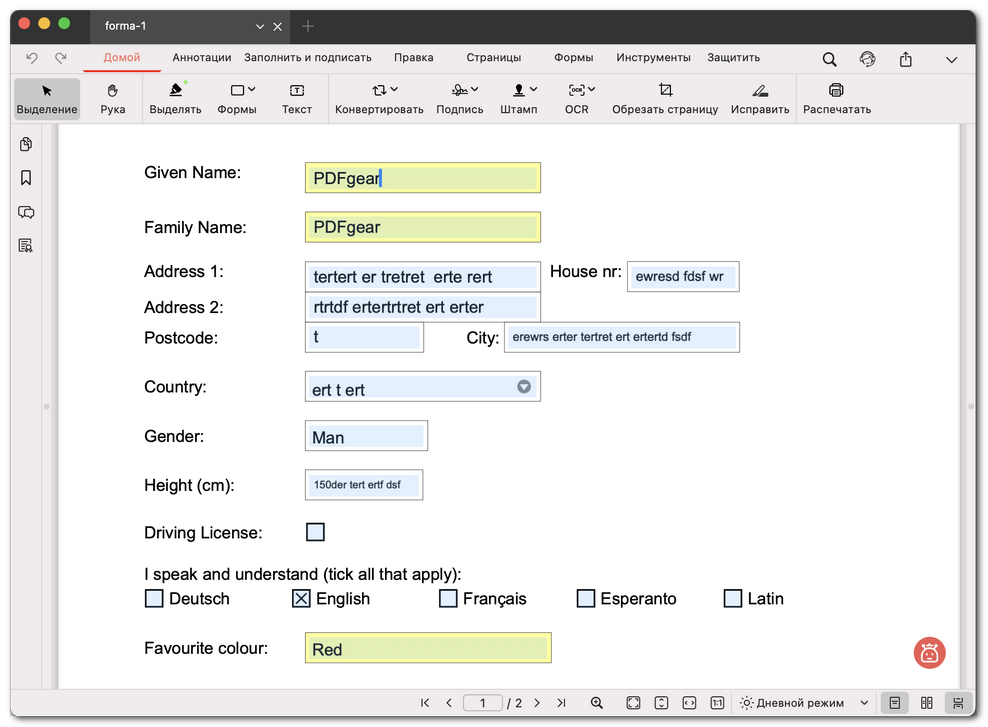Open the Convert (Конвертировать) dropdown

pyautogui.click(x=379, y=98)
